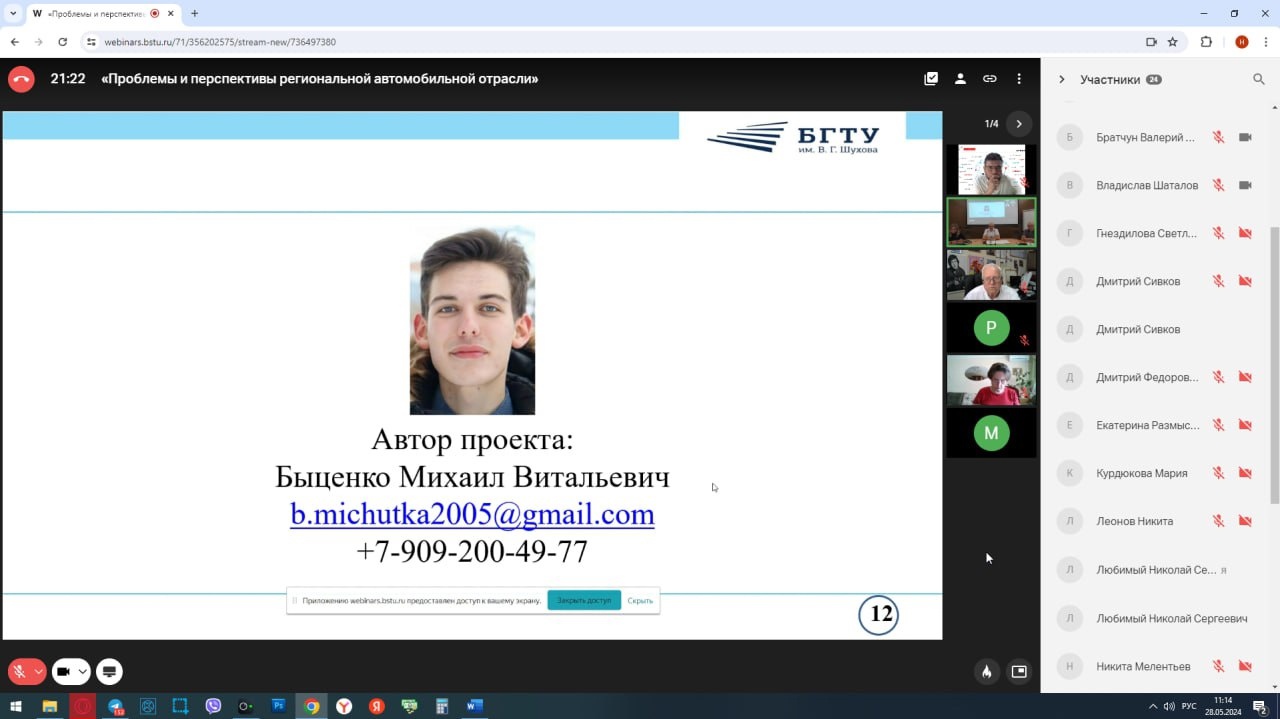Toggle microphone for Гнездилова Светлана
The image size is (1280, 719).
pyautogui.click(x=1218, y=233)
